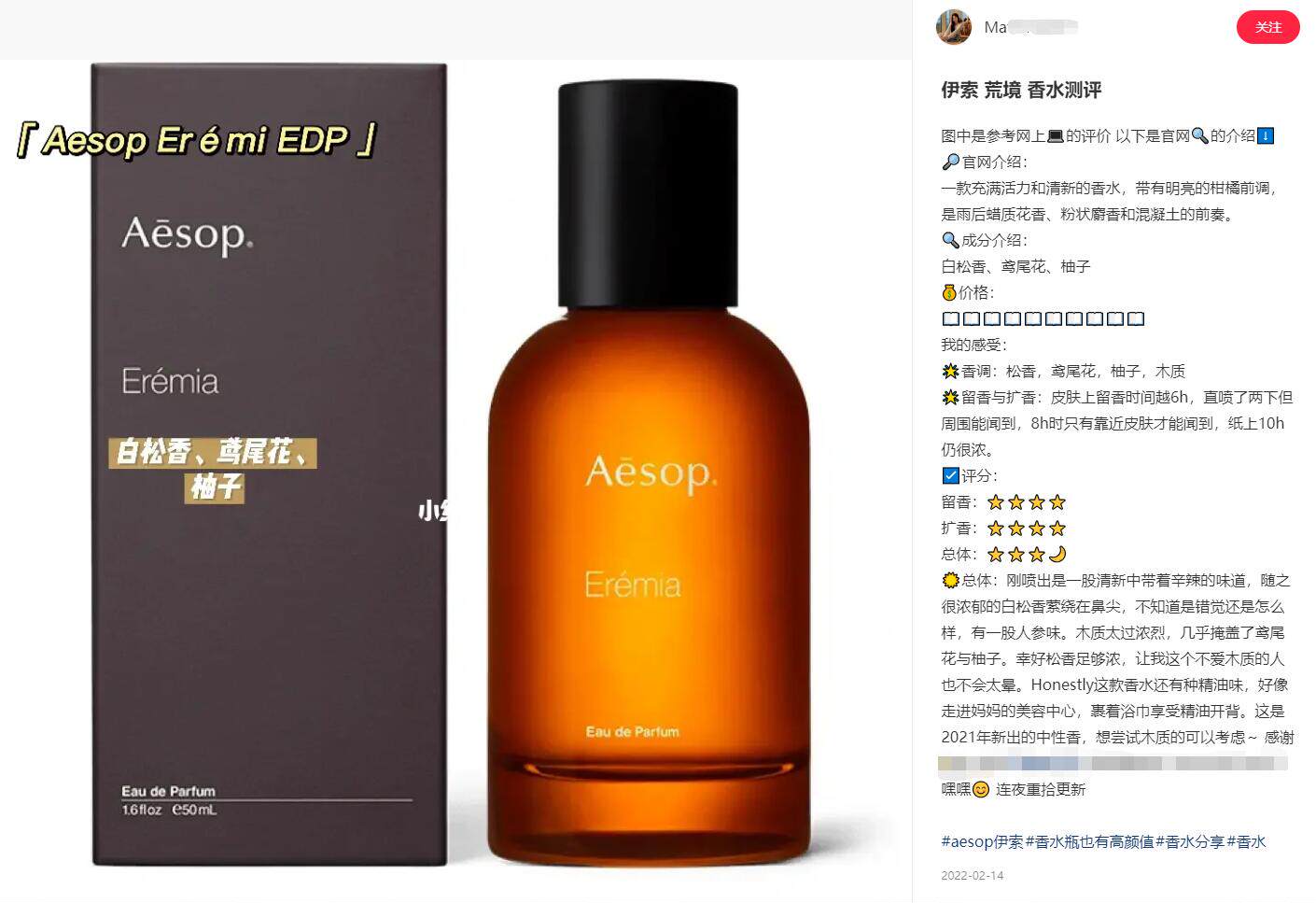Click the post date 2022-02-14
The width and height of the screenshot is (1316, 903).
click(972, 875)
